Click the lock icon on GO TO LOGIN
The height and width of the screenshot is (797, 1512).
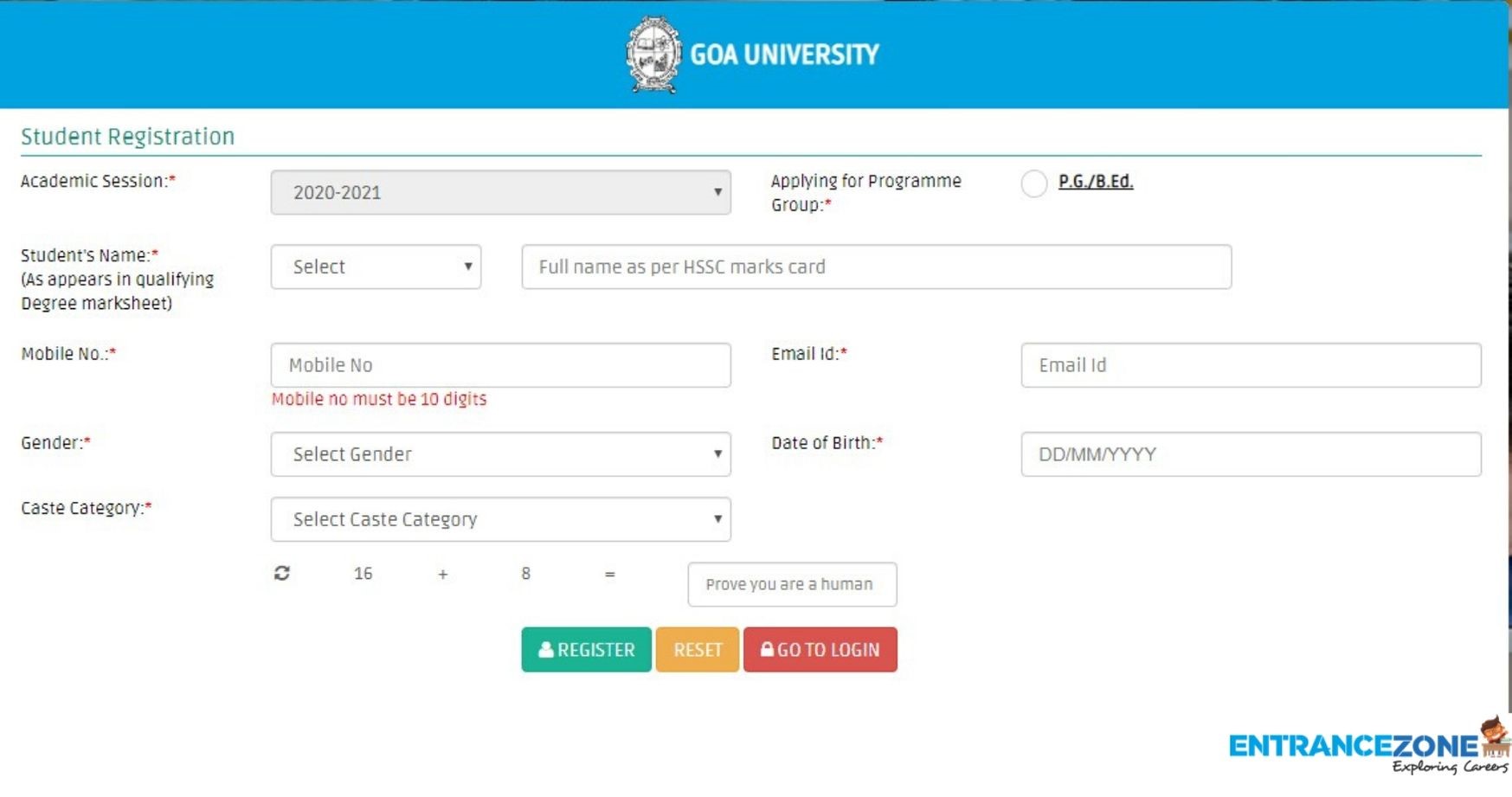[x=765, y=649]
